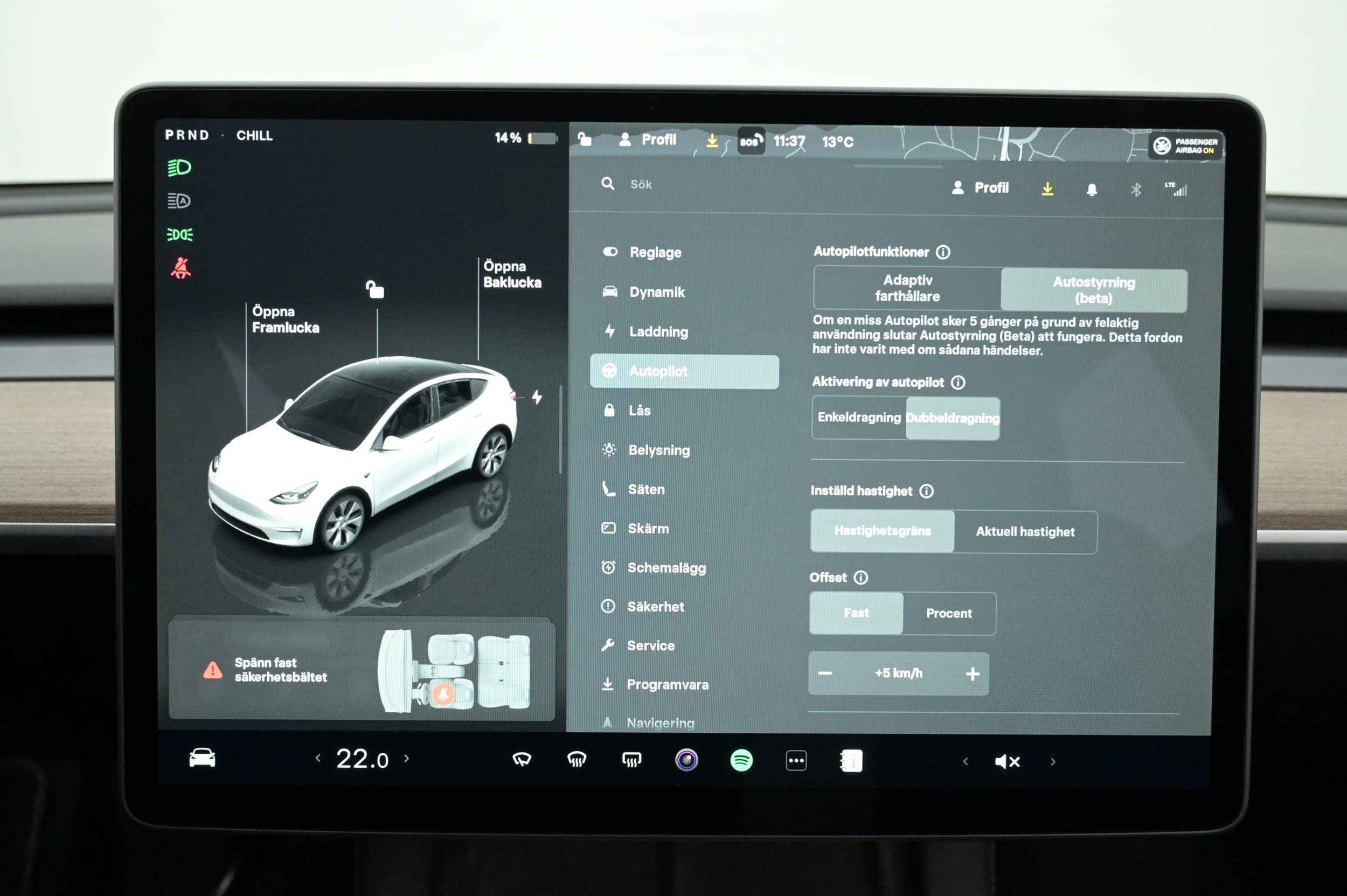This screenshot has width=1347, height=896.
Task: Tap the Bluetooth icon
Action: [1136, 190]
